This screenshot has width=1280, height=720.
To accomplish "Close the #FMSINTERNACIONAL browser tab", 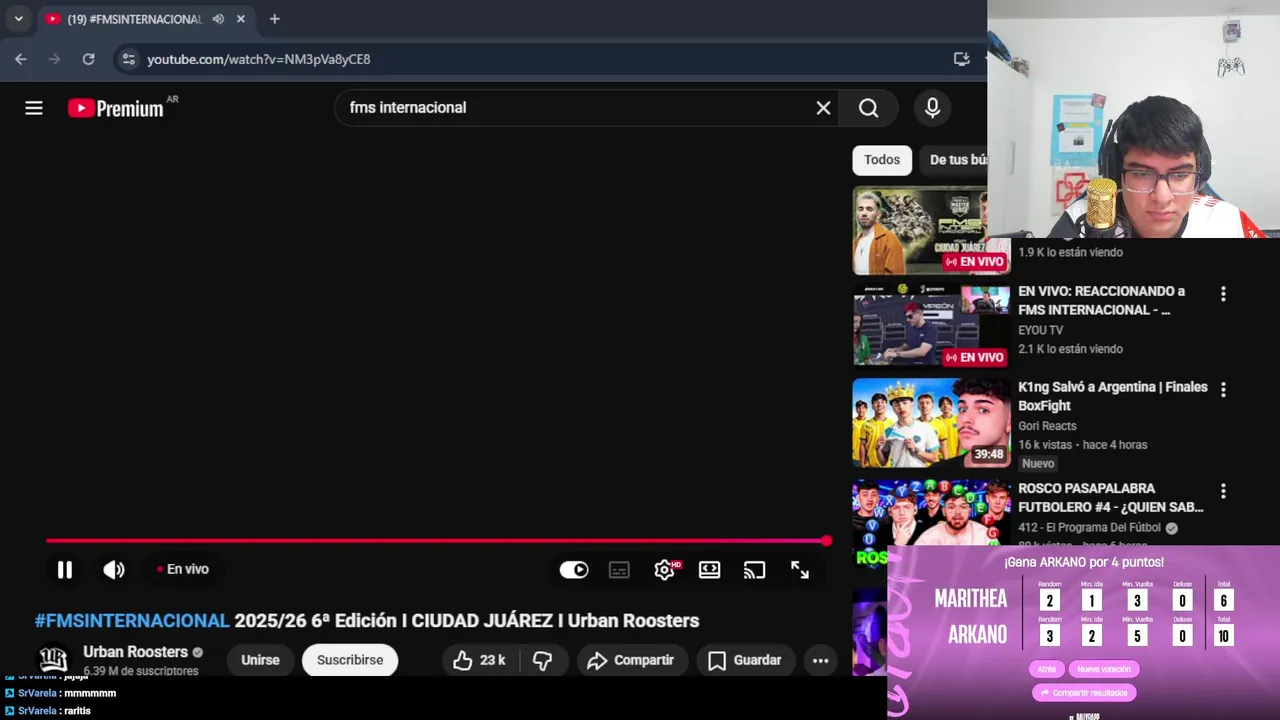I will pos(240,19).
